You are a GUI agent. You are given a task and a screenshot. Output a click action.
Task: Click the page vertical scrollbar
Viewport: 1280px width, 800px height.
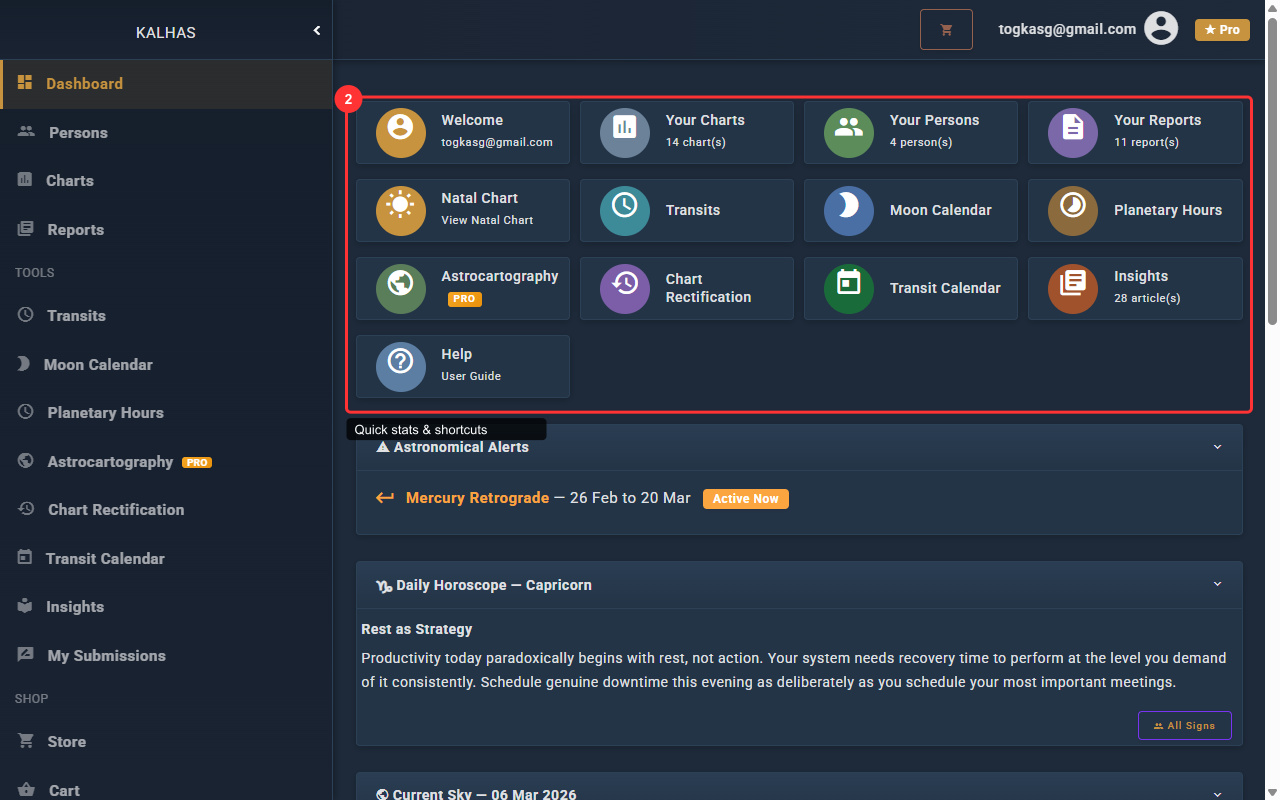[1272, 170]
